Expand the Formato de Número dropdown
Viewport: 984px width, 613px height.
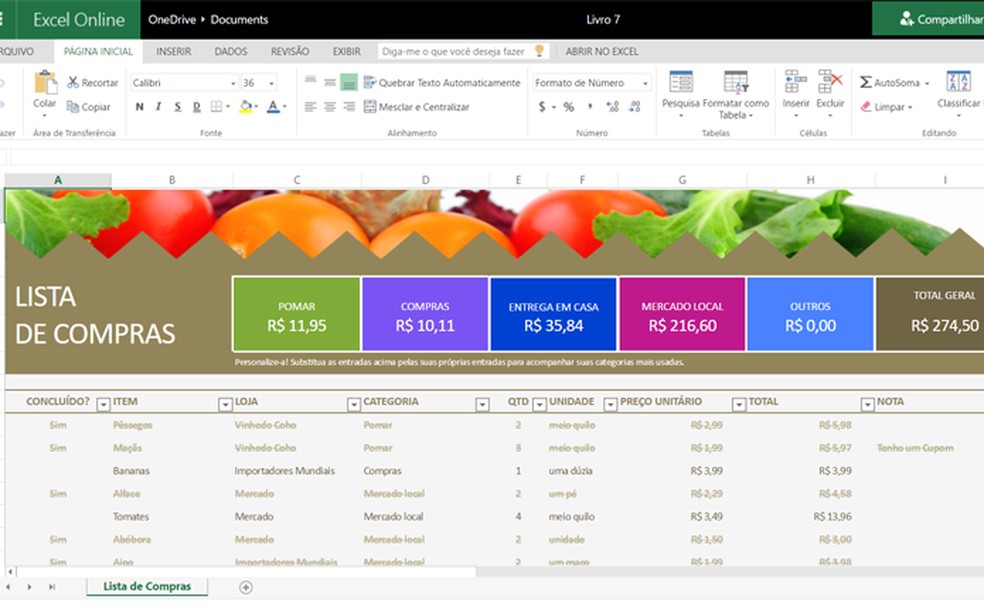pyautogui.click(x=644, y=83)
